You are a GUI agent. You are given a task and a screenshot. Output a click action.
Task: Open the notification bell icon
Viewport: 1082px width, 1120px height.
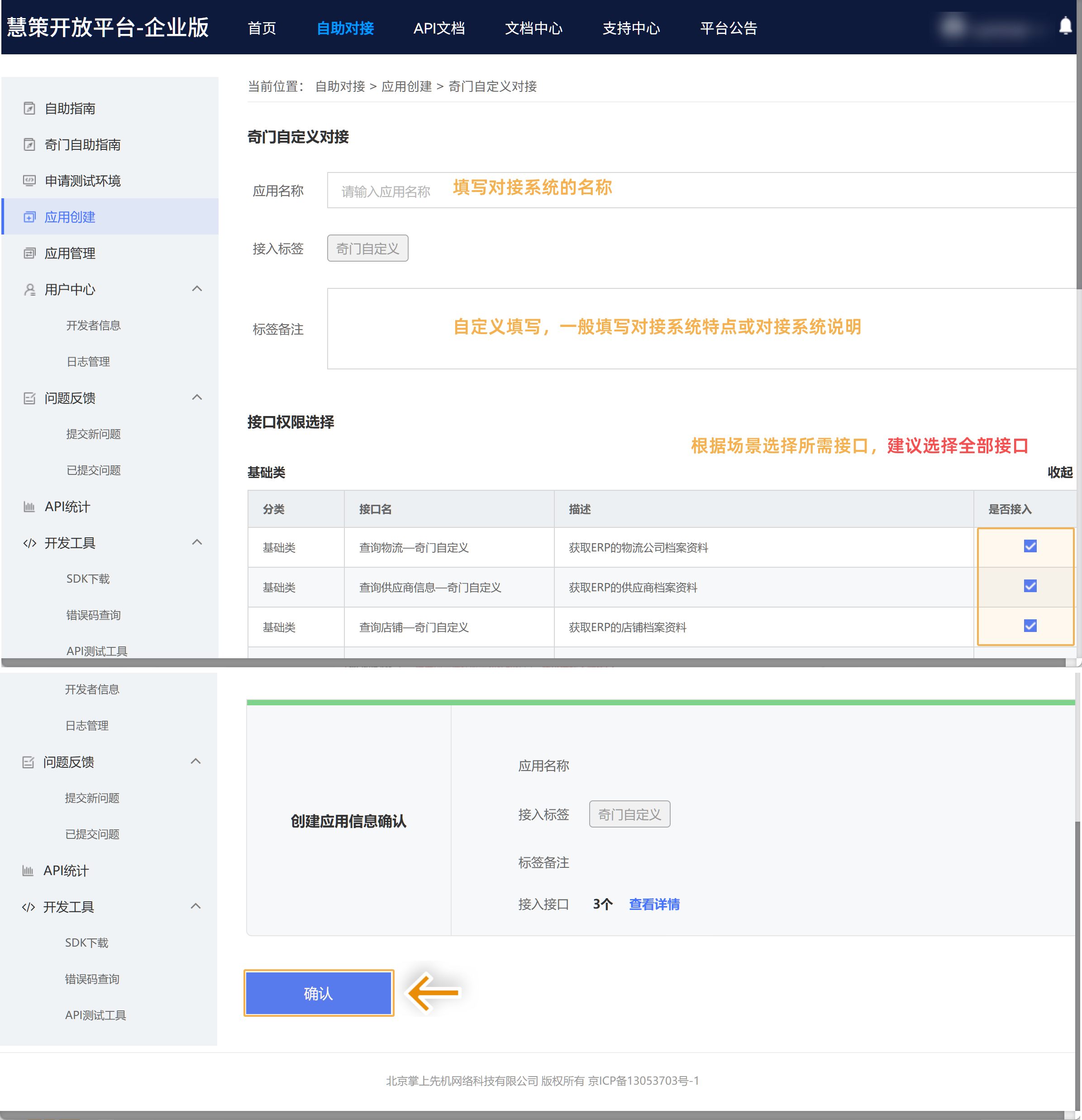1065,26
